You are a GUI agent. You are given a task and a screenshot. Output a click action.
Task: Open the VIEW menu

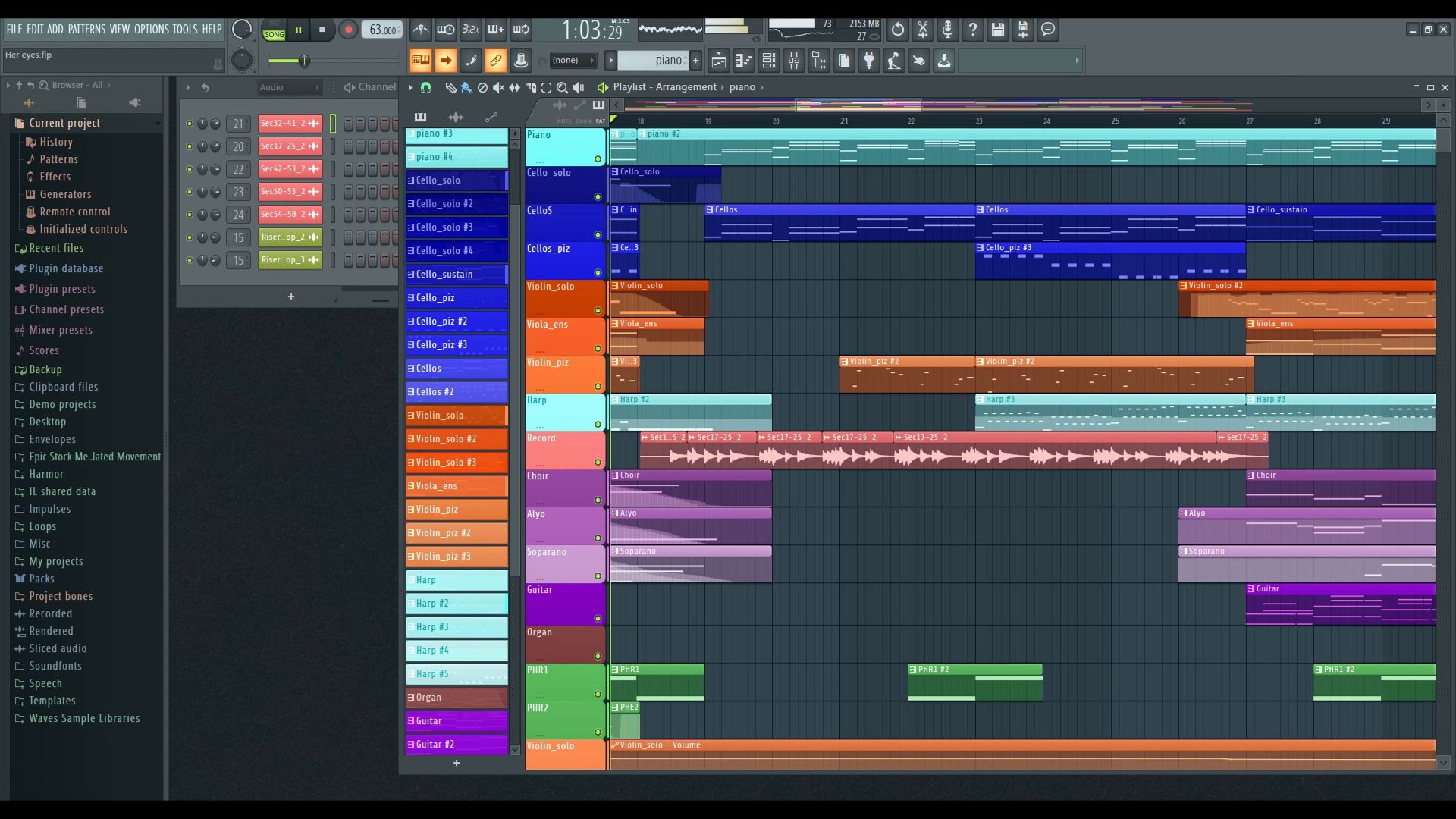coord(120,29)
